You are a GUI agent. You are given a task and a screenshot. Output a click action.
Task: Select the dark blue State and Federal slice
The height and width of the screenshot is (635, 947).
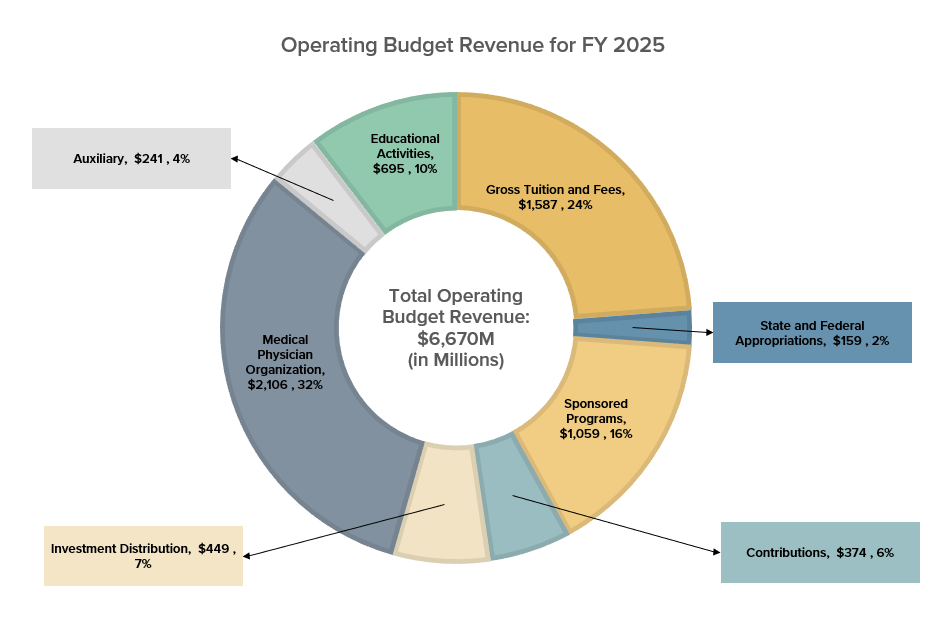pos(630,327)
